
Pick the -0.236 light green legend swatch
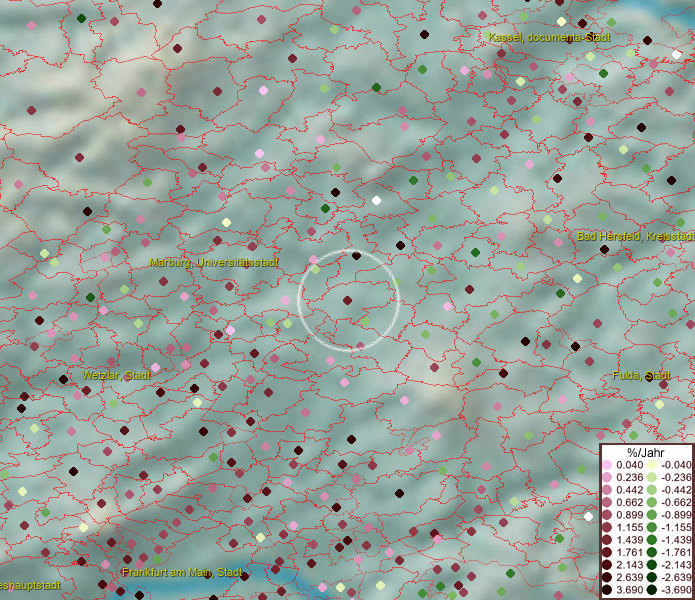(x=652, y=477)
